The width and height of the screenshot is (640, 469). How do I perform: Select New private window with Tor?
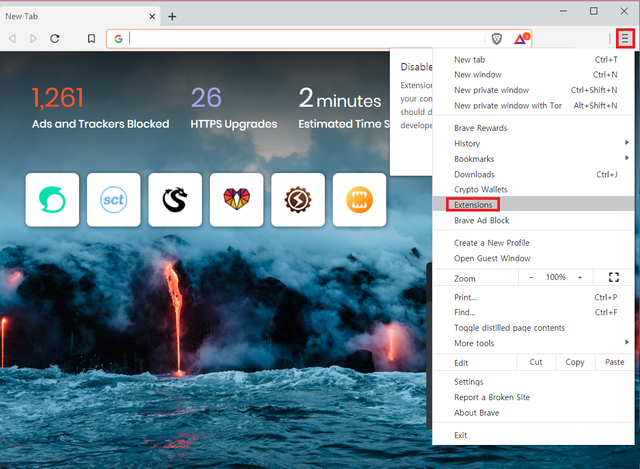click(533, 106)
